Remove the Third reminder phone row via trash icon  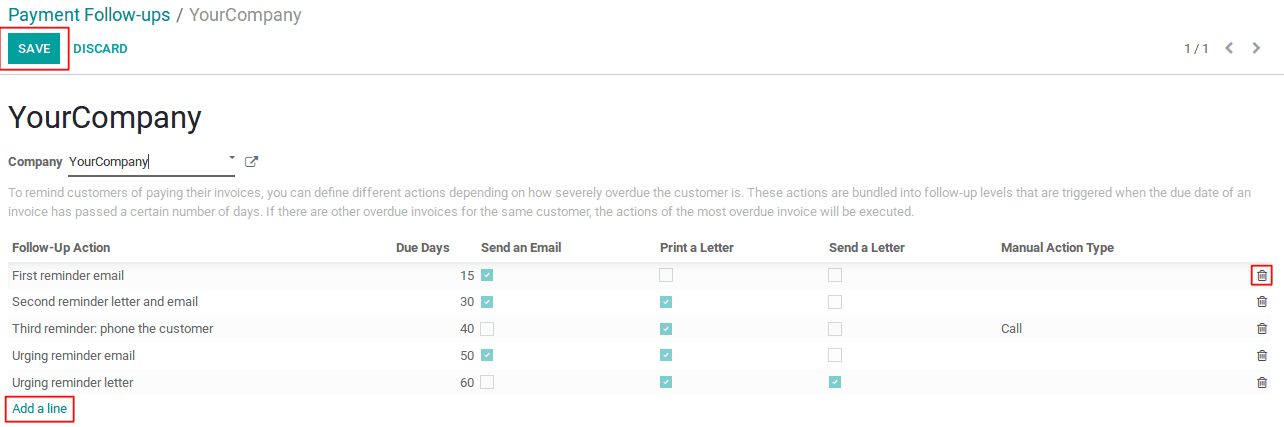click(1261, 328)
